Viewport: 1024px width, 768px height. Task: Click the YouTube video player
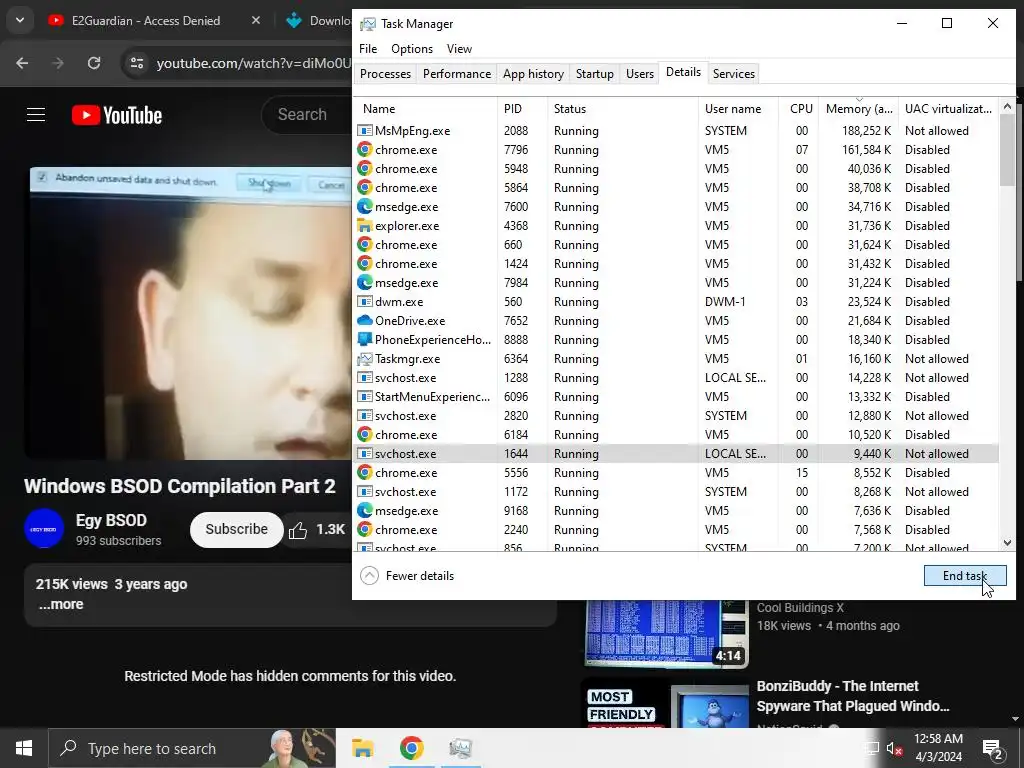(188, 312)
